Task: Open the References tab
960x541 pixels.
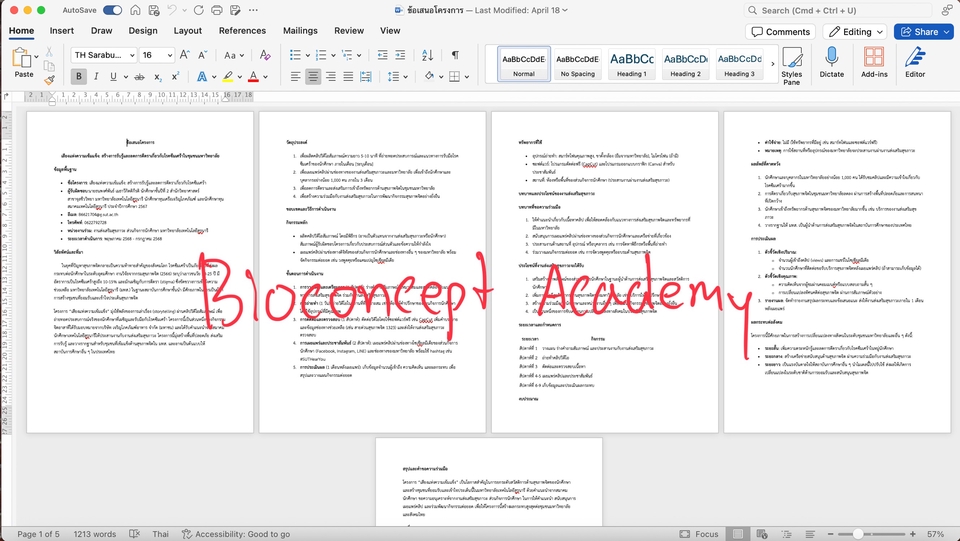Action: point(242,31)
